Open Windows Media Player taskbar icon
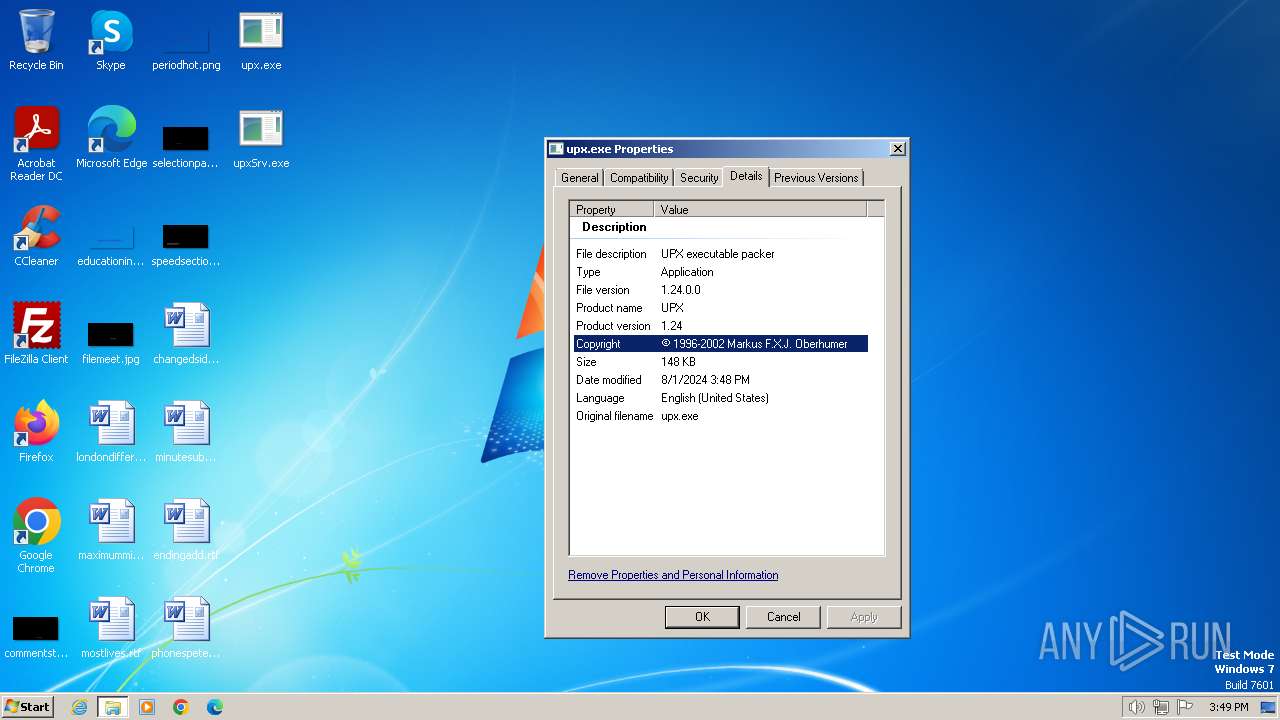Image resolution: width=1280 pixels, height=720 pixels. (147, 707)
